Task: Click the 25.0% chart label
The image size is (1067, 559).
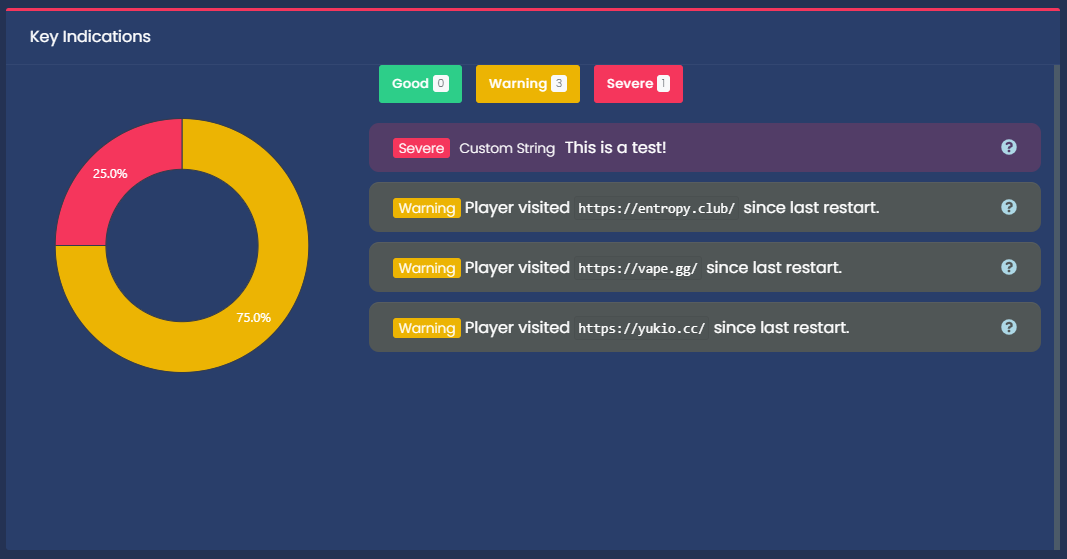Action: point(110,173)
